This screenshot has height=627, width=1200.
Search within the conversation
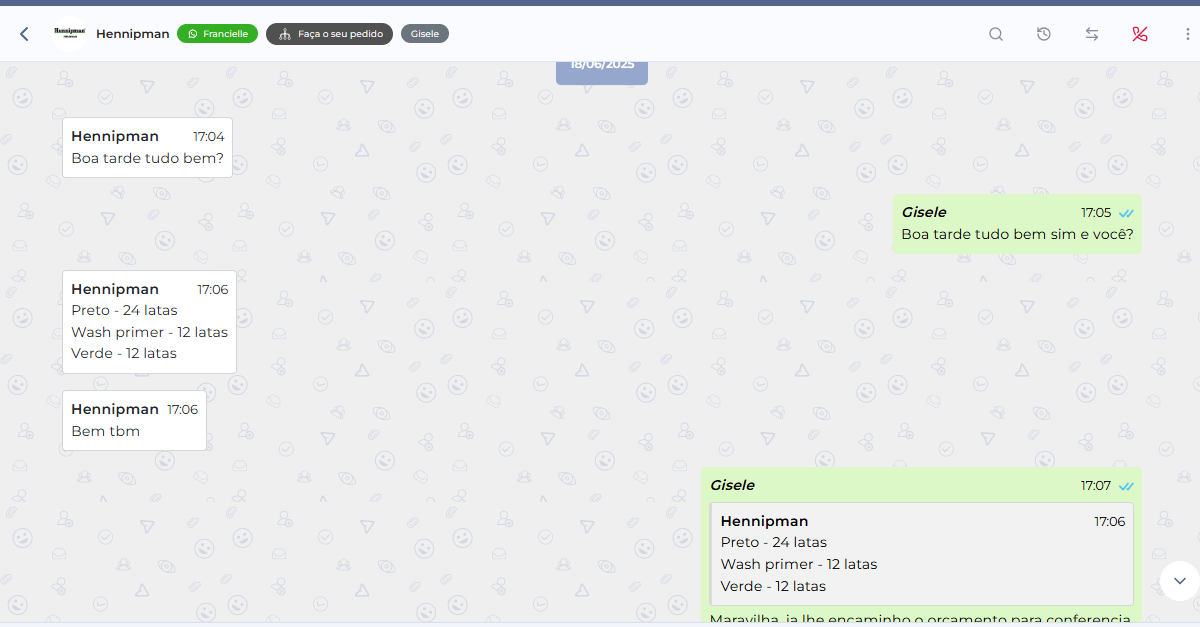(996, 34)
